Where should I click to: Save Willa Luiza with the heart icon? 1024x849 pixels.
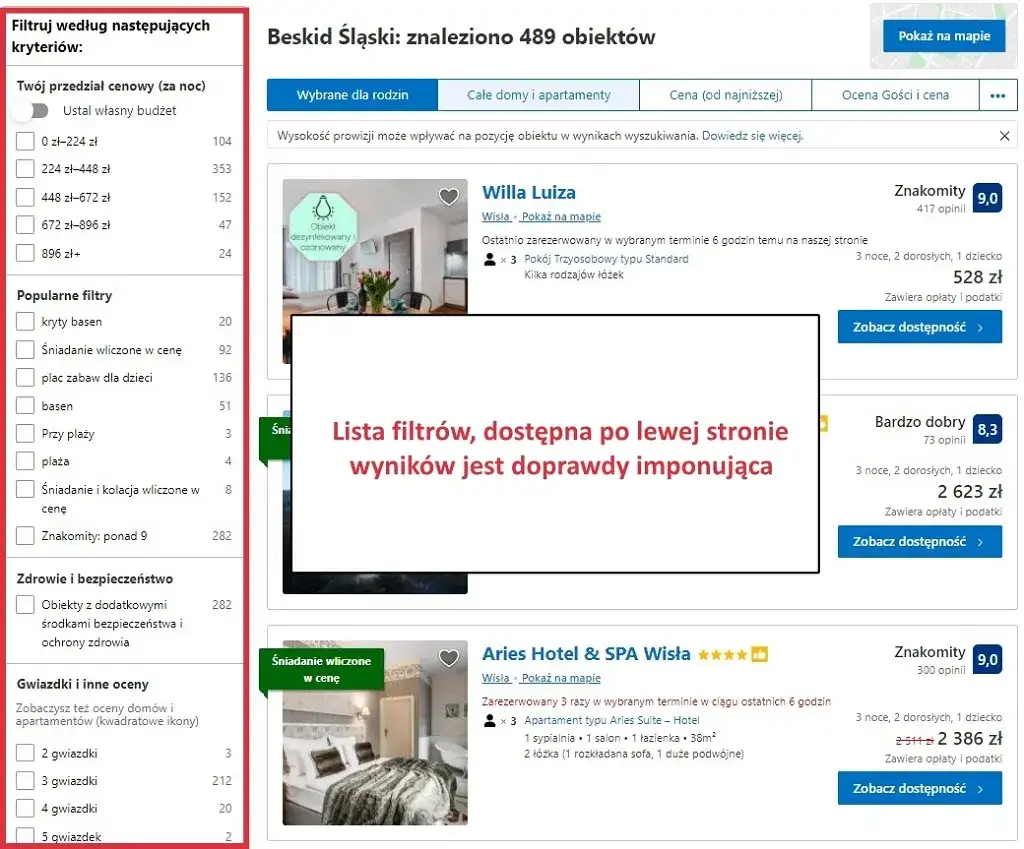coord(448,197)
